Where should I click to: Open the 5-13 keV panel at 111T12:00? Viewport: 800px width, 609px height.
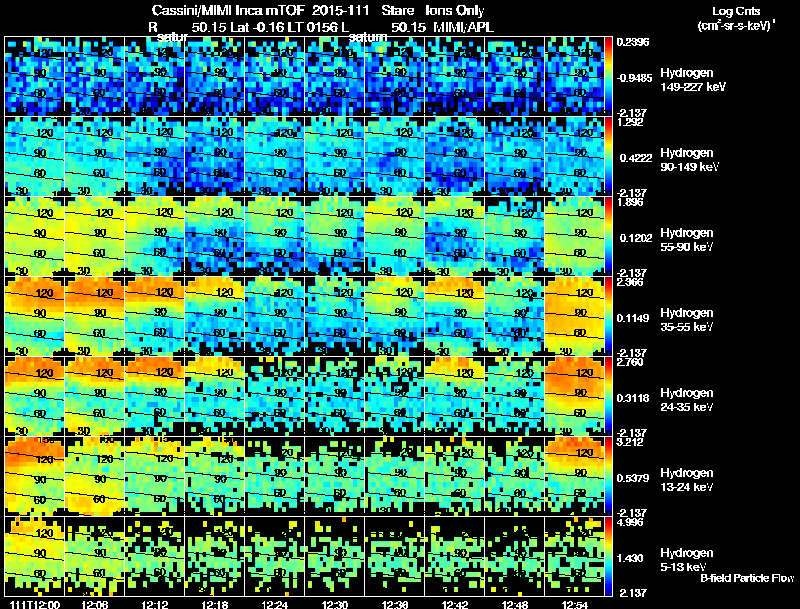(x=35, y=556)
